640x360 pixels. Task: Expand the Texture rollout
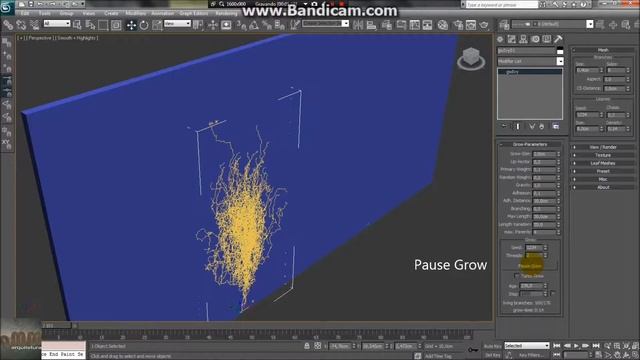point(603,155)
